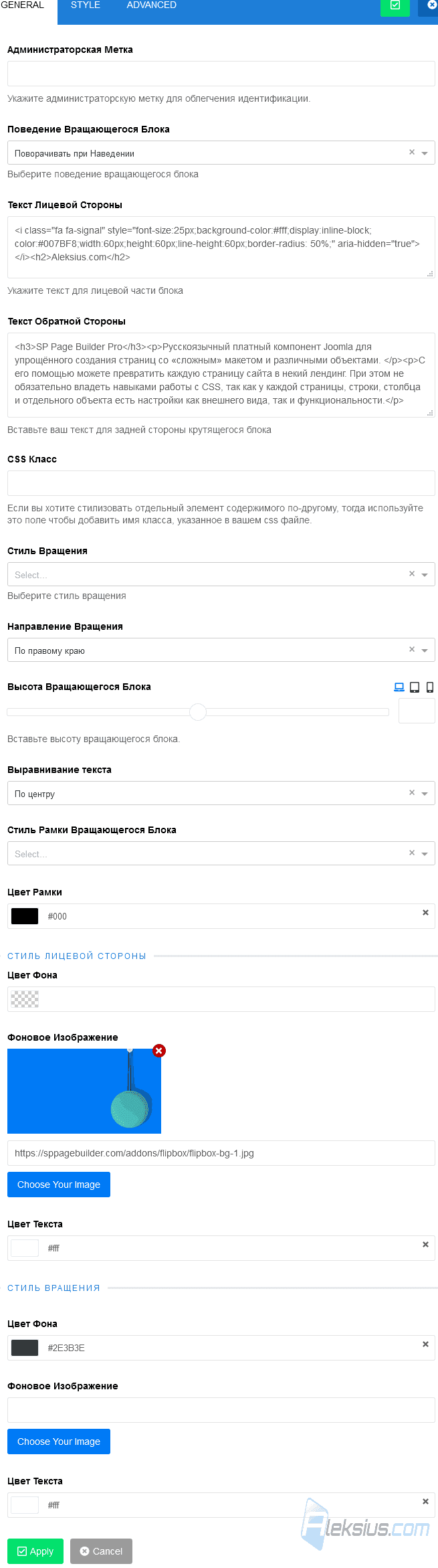438x1568 pixels.
Task: Expand the flip style Select dropdown
Action: click(221, 574)
